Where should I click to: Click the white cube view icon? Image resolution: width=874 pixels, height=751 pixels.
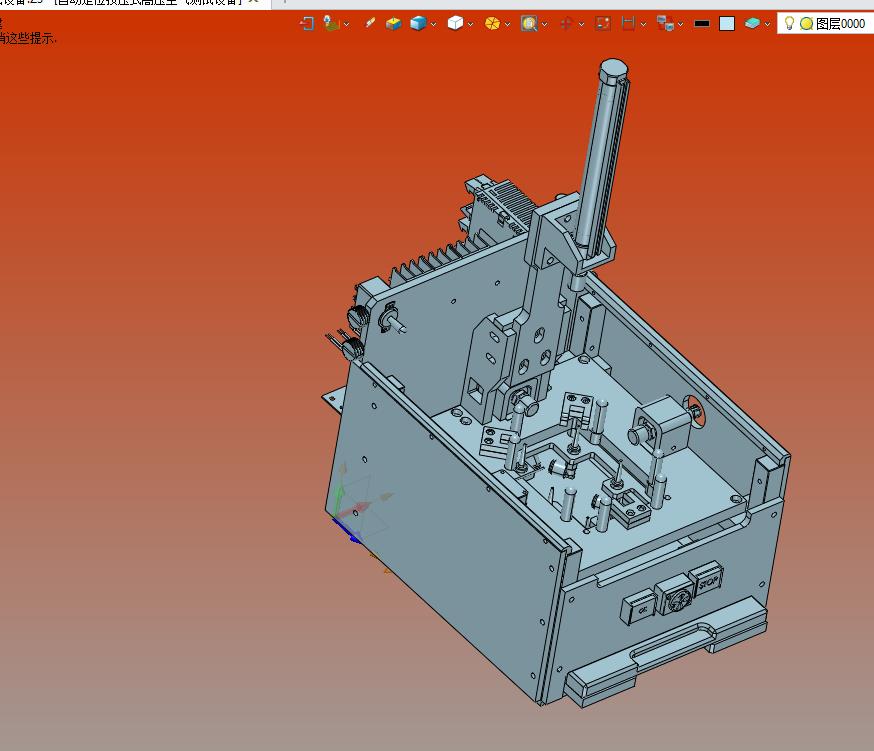click(x=455, y=23)
